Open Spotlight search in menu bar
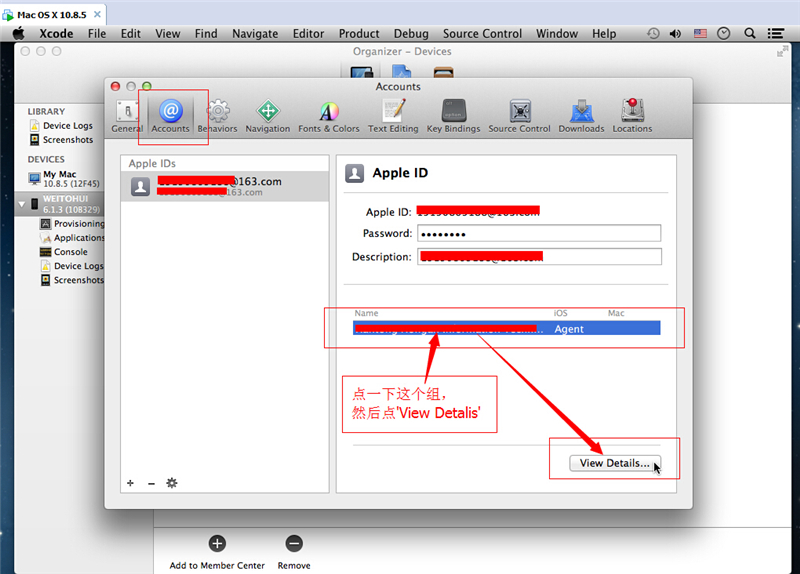 pyautogui.click(x=749, y=34)
